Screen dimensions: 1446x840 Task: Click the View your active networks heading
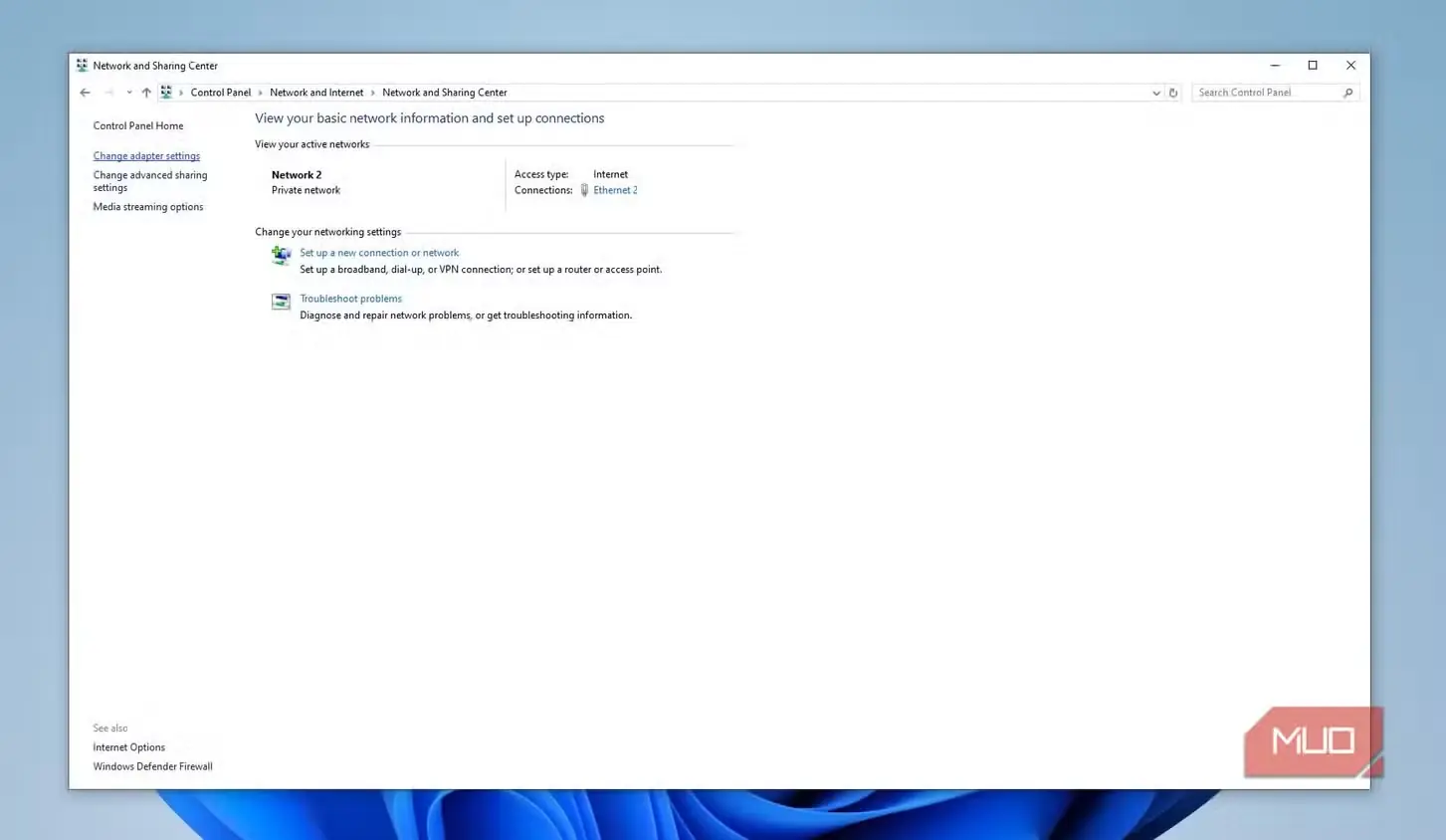coord(311,144)
